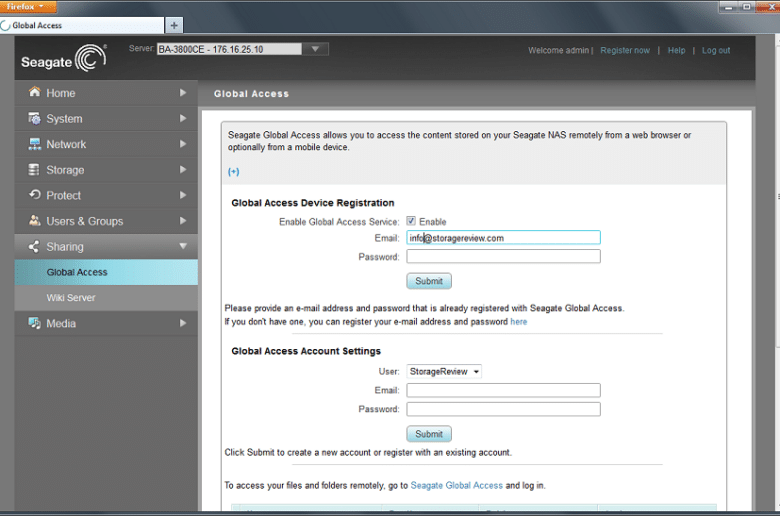Click the Seagate logo in header
The image size is (780, 516).
[x=63, y=58]
